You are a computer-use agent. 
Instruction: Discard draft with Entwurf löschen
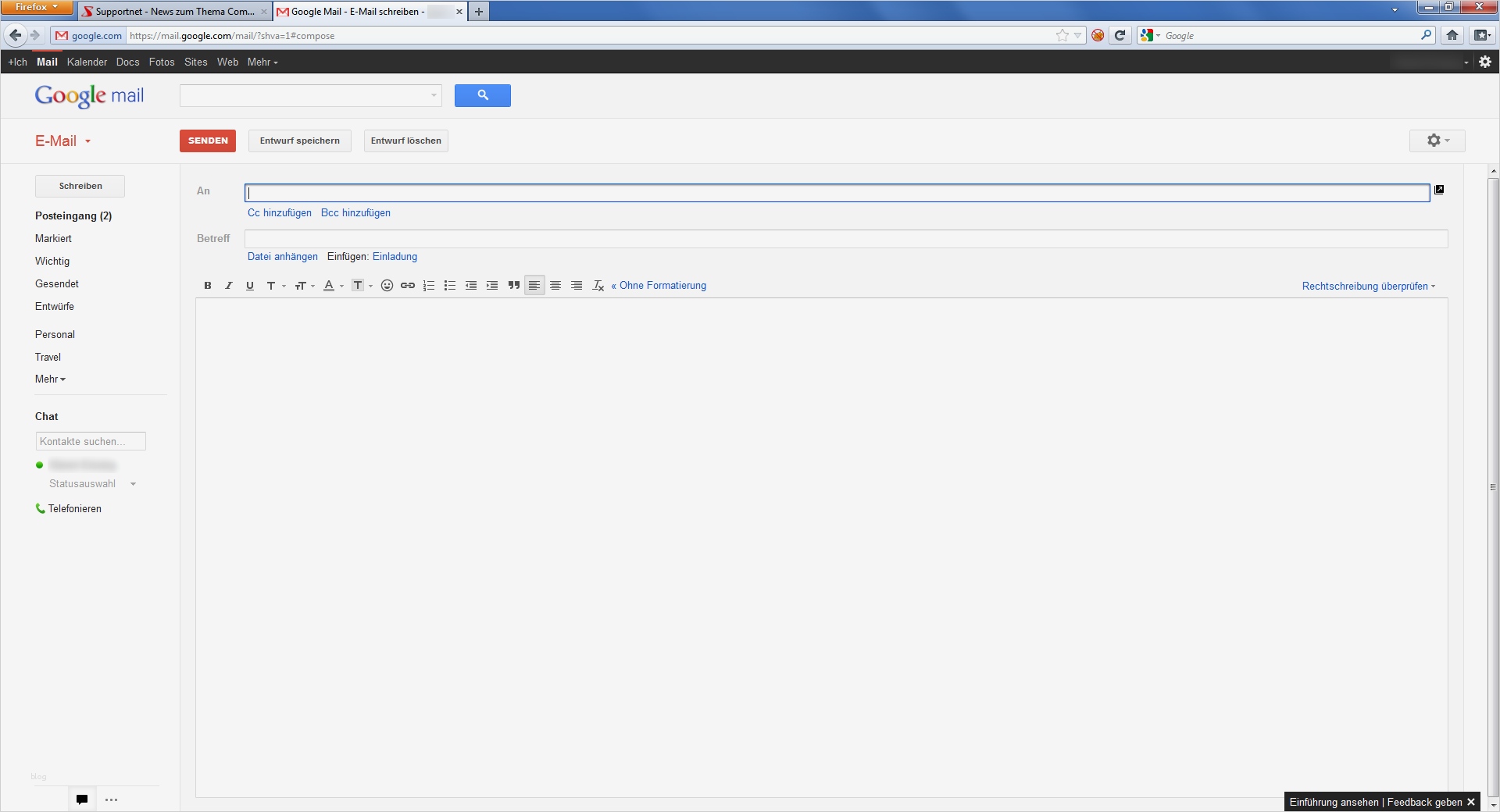pos(406,141)
